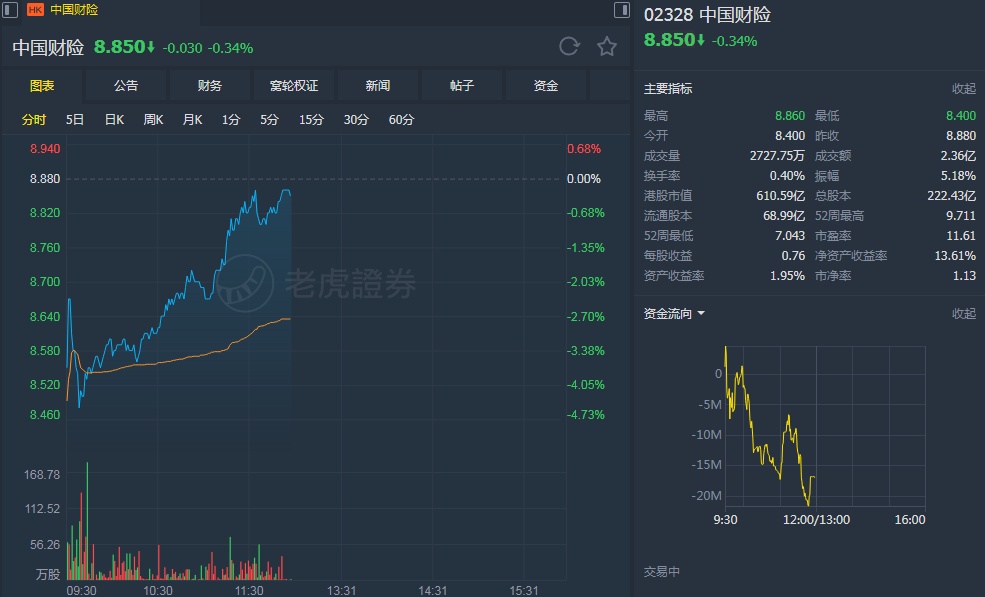Switch to the 窝轮权证 tab
The height and width of the screenshot is (597, 985).
point(294,86)
